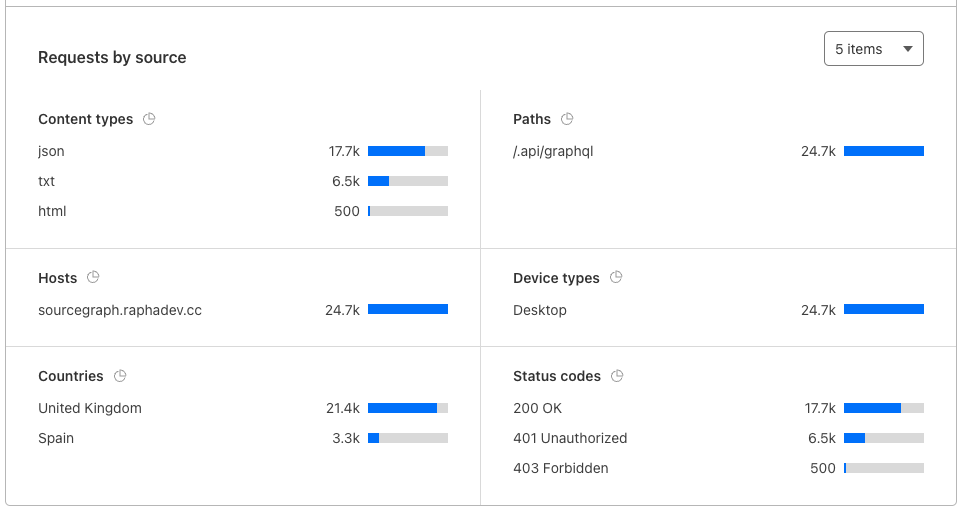Click the html content type entry
The width and height of the screenshot is (964, 510).
[x=52, y=211]
